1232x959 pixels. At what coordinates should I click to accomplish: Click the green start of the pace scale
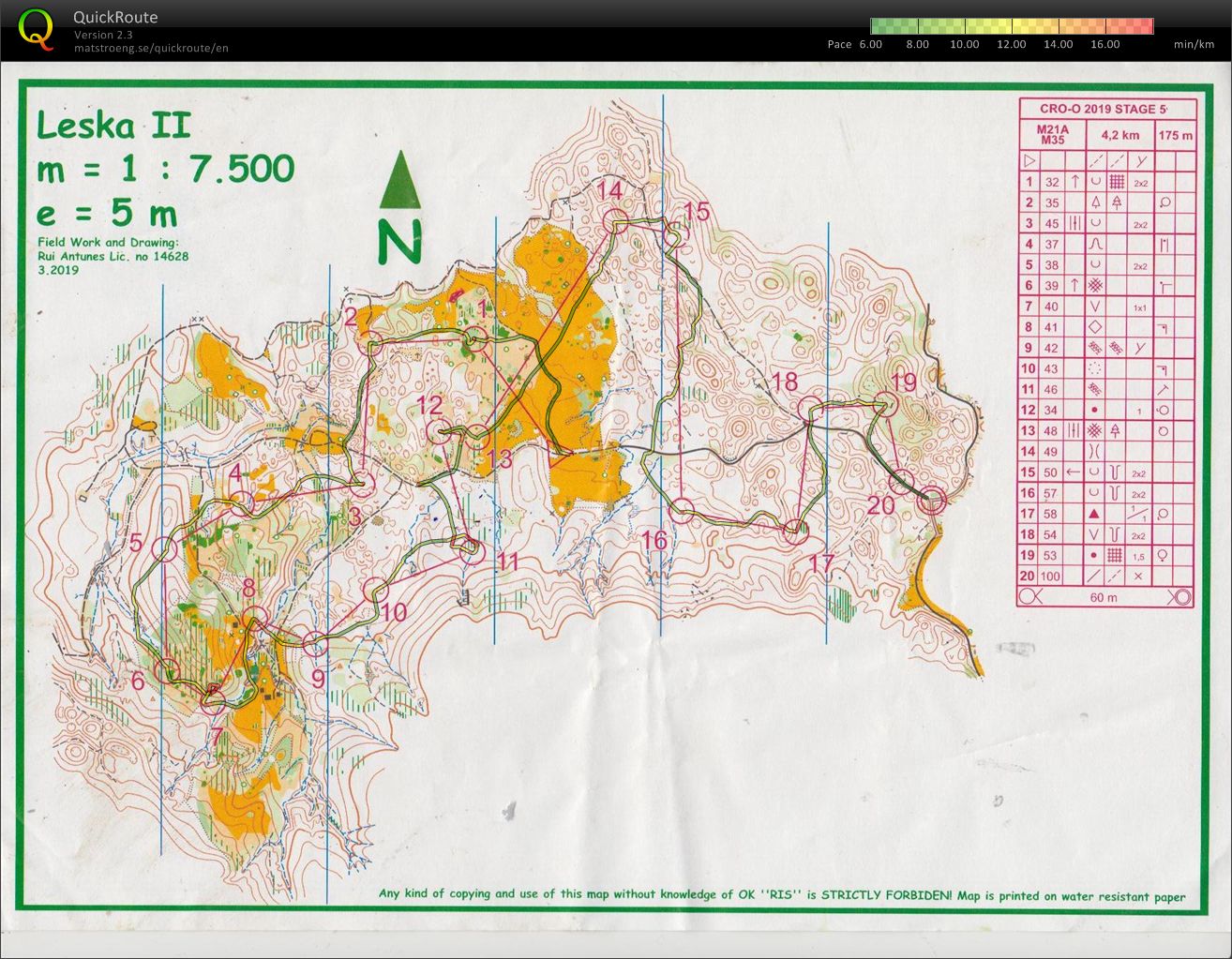tap(877, 26)
